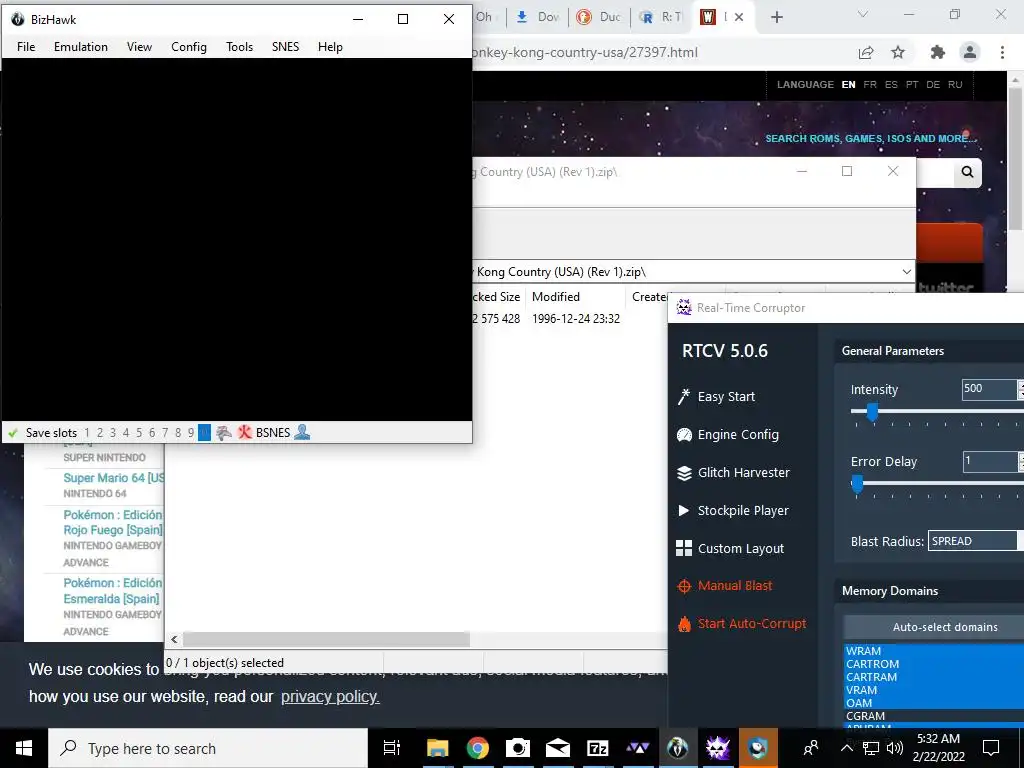Click the green checkmark in BizHawk status bar
The height and width of the screenshot is (768, 1024).
pyautogui.click(x=12, y=433)
